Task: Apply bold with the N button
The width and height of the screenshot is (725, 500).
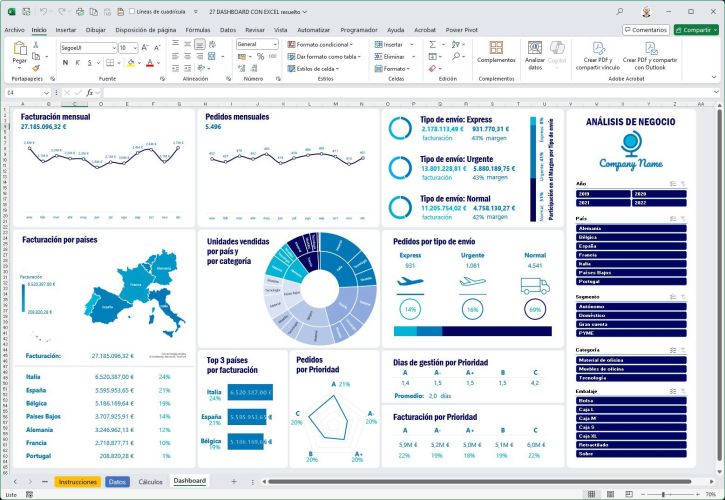Action: point(65,62)
